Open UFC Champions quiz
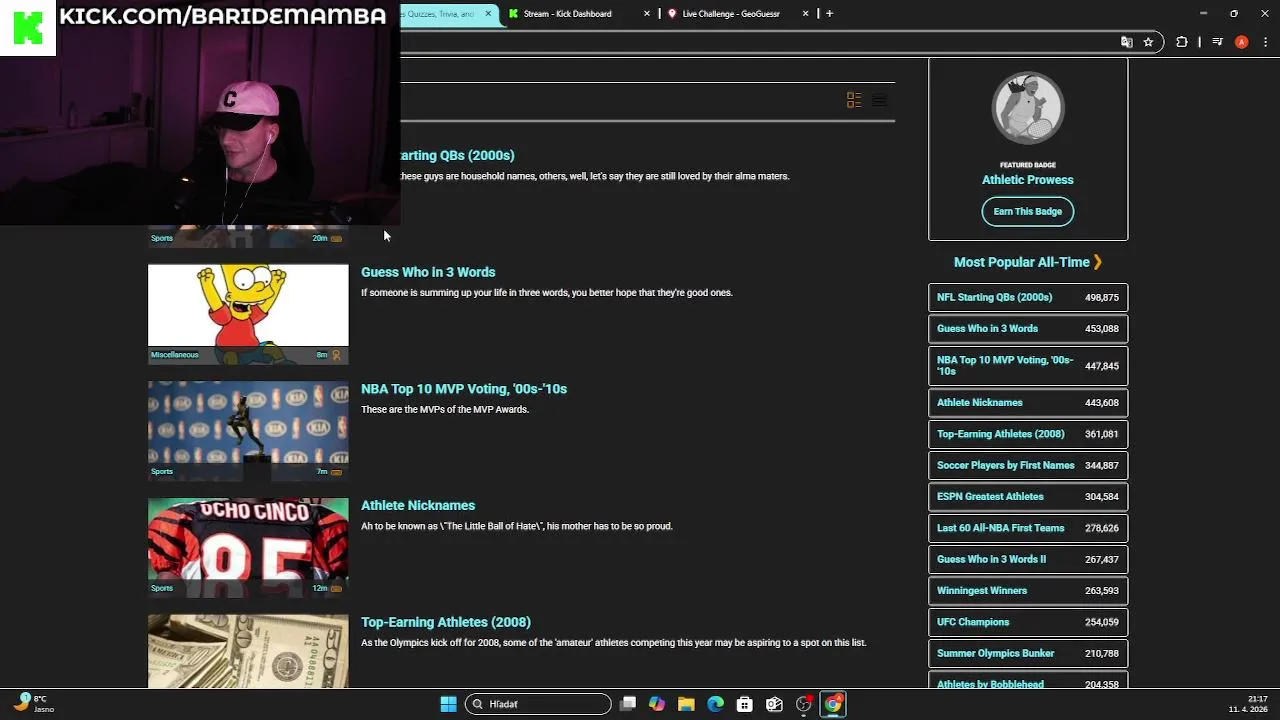 tap(1028, 622)
